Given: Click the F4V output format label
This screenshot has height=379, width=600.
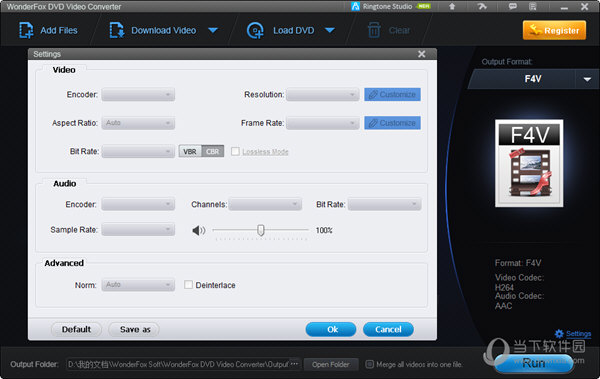Looking at the screenshot, I should pyautogui.click(x=533, y=79).
